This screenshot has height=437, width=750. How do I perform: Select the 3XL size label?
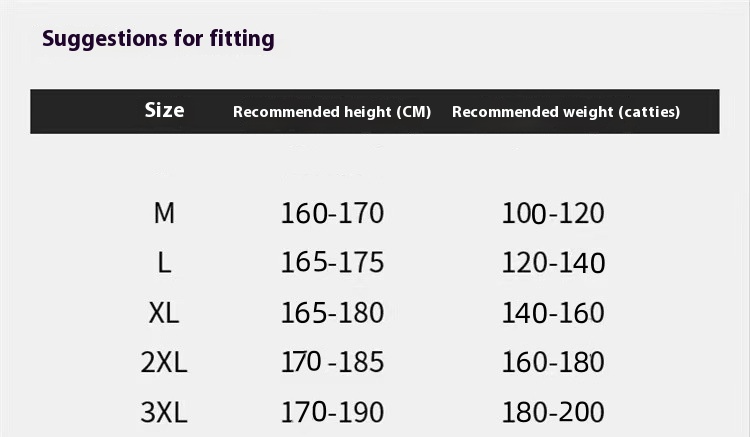click(164, 411)
